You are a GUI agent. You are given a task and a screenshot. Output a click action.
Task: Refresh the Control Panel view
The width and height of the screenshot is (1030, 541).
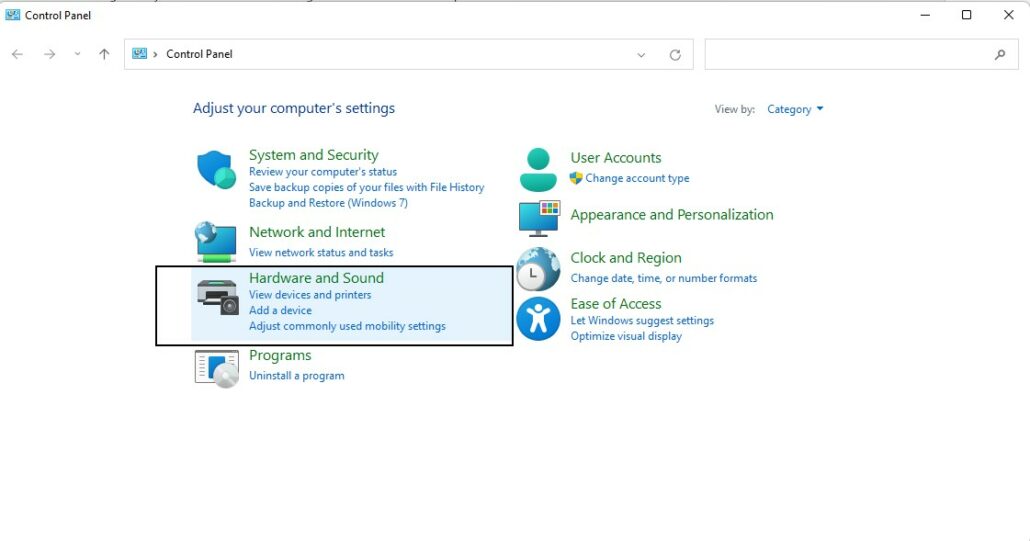(x=675, y=55)
